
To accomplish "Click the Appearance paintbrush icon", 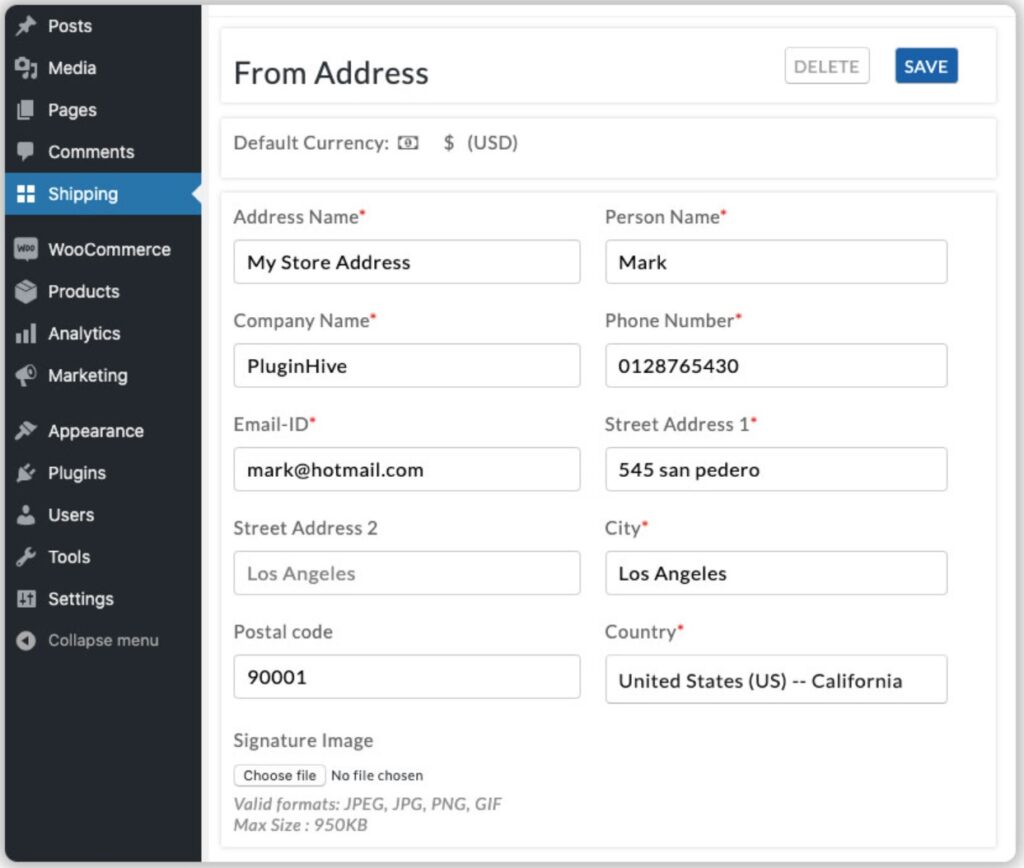I will click(x=25, y=431).
